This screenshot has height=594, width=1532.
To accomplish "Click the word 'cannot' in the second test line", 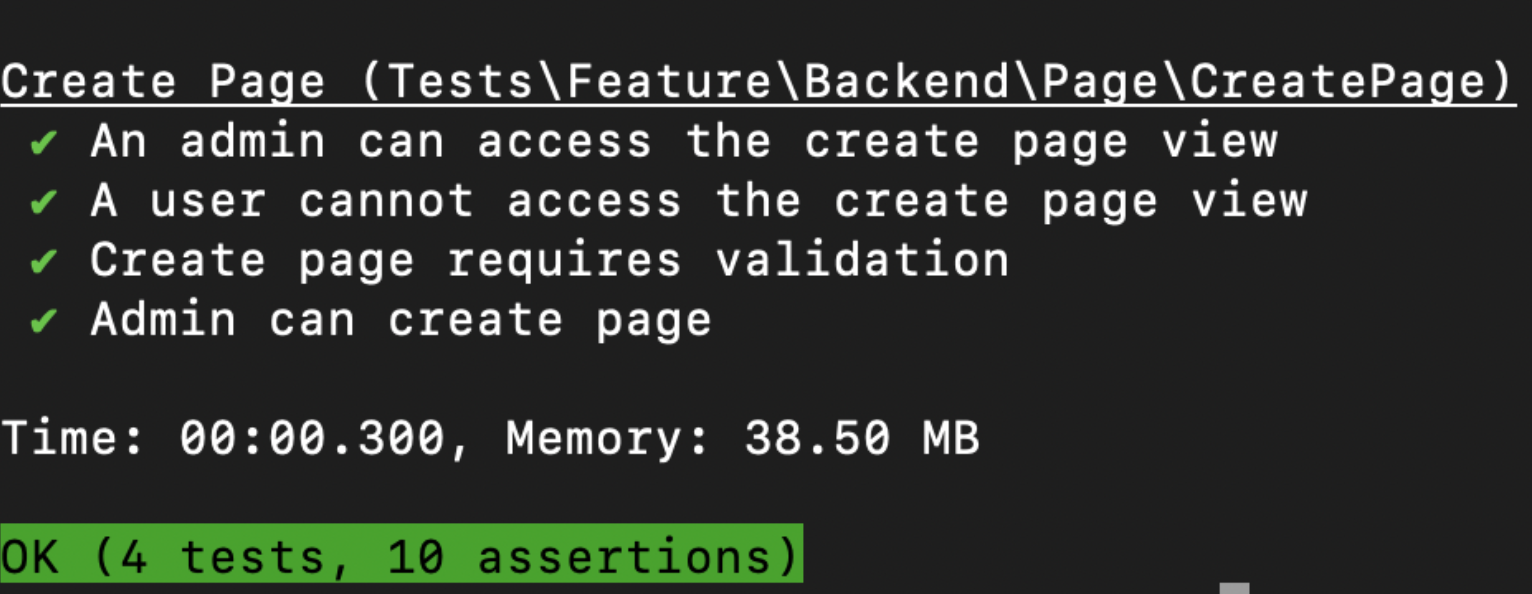I will click(x=385, y=201).
